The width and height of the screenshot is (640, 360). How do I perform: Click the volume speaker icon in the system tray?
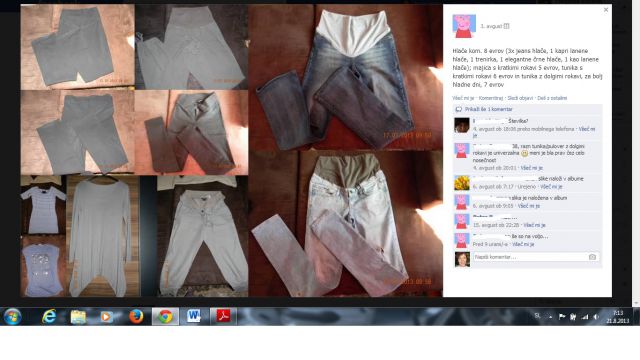tap(596, 317)
